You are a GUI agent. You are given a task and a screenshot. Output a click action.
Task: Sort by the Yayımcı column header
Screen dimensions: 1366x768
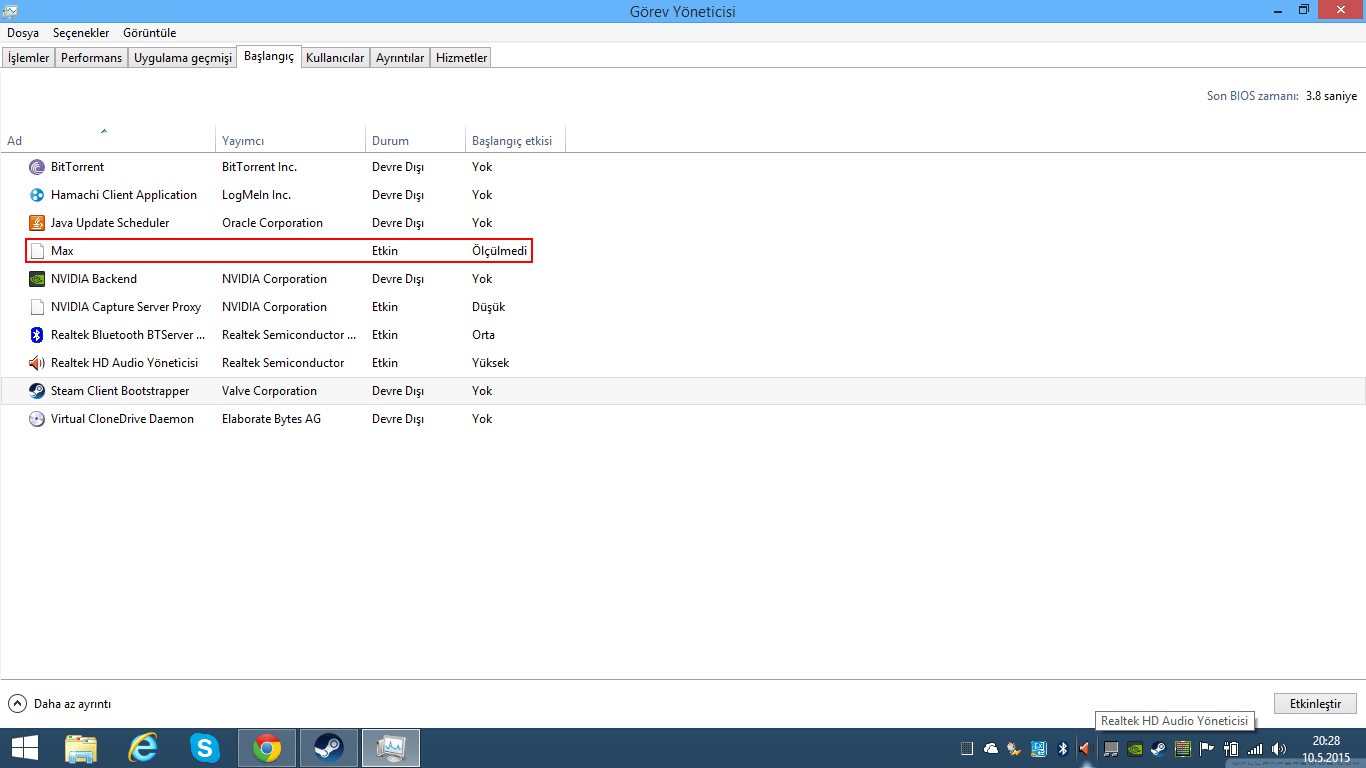[x=291, y=139]
